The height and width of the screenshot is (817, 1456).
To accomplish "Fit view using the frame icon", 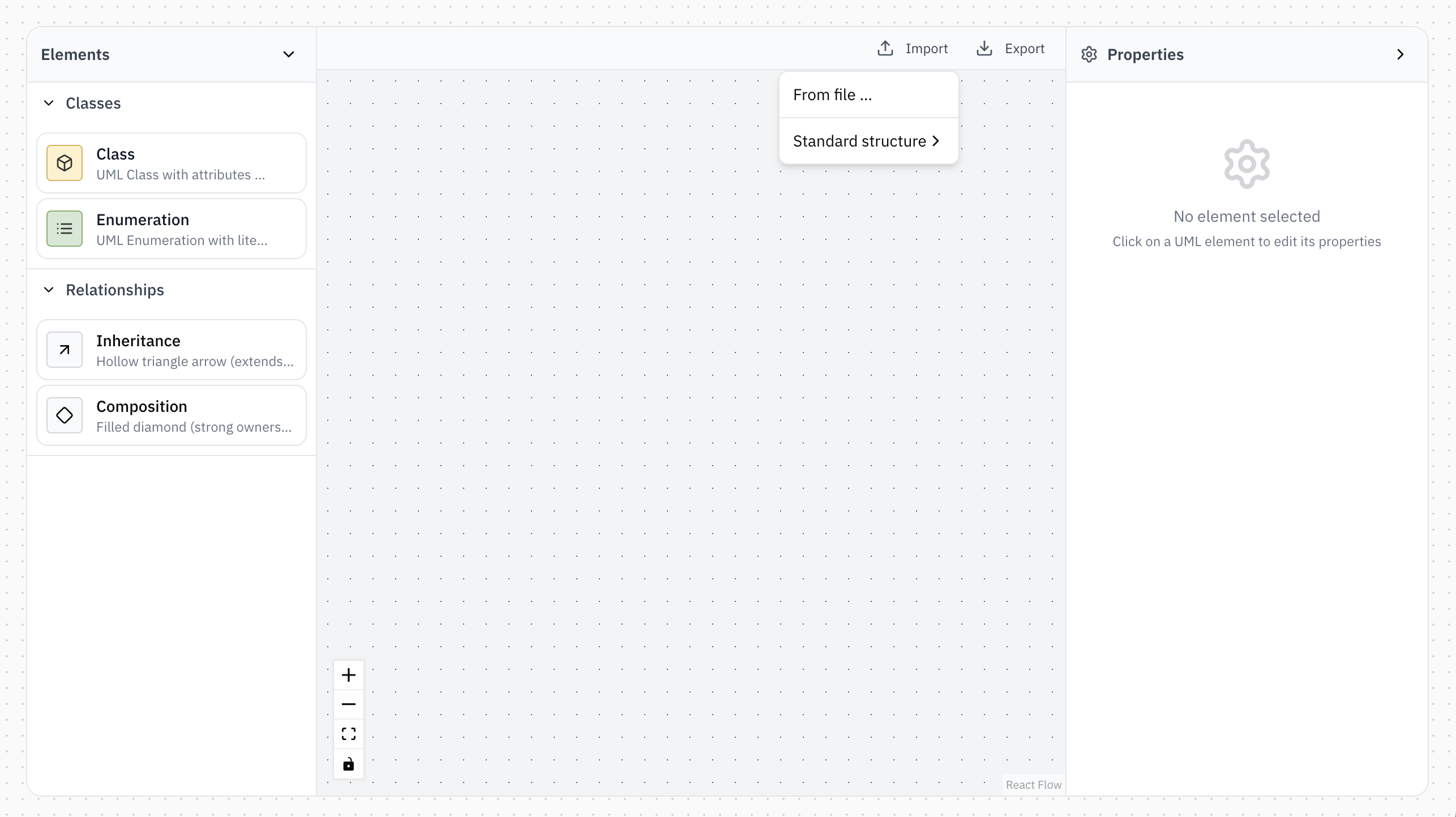I will (349, 734).
